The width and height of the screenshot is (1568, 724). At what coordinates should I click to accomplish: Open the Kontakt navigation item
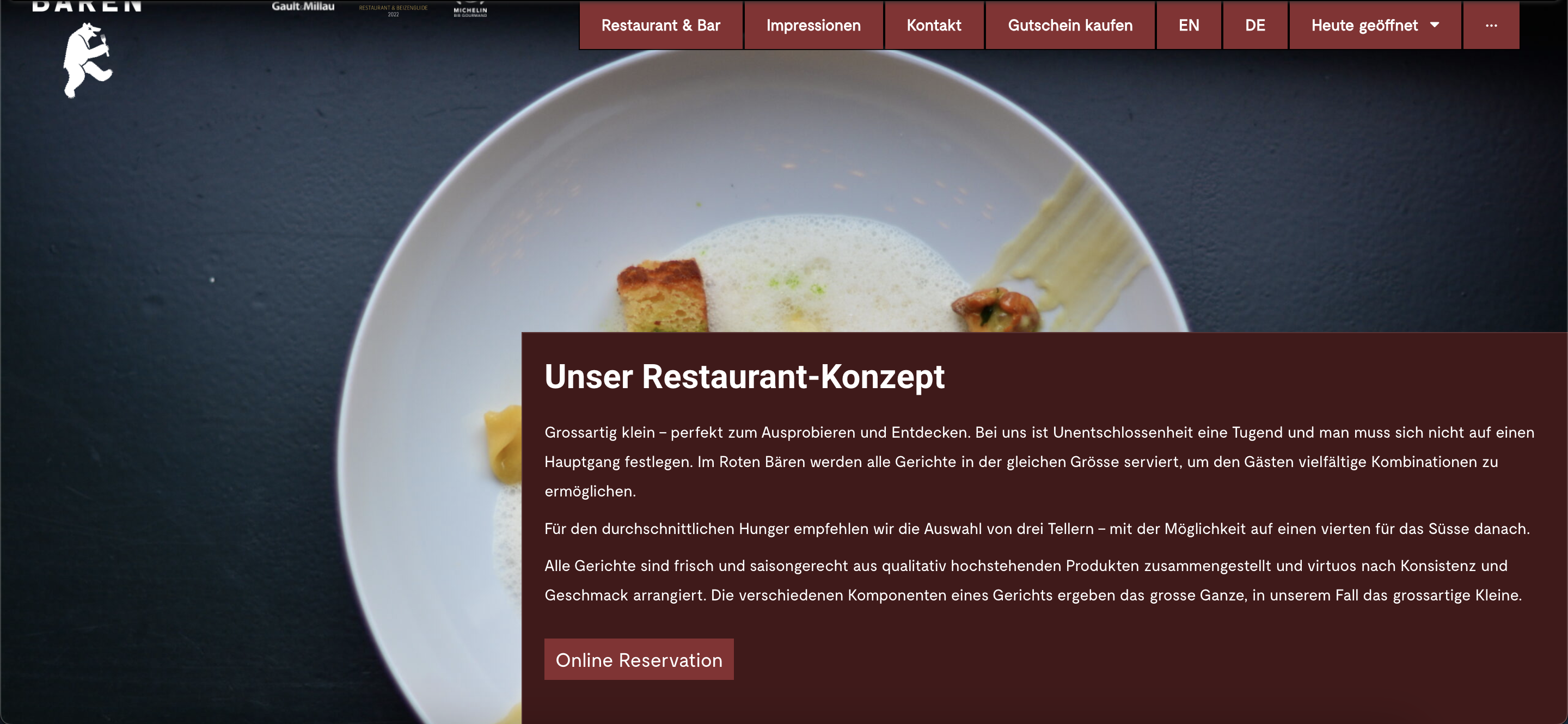(934, 25)
